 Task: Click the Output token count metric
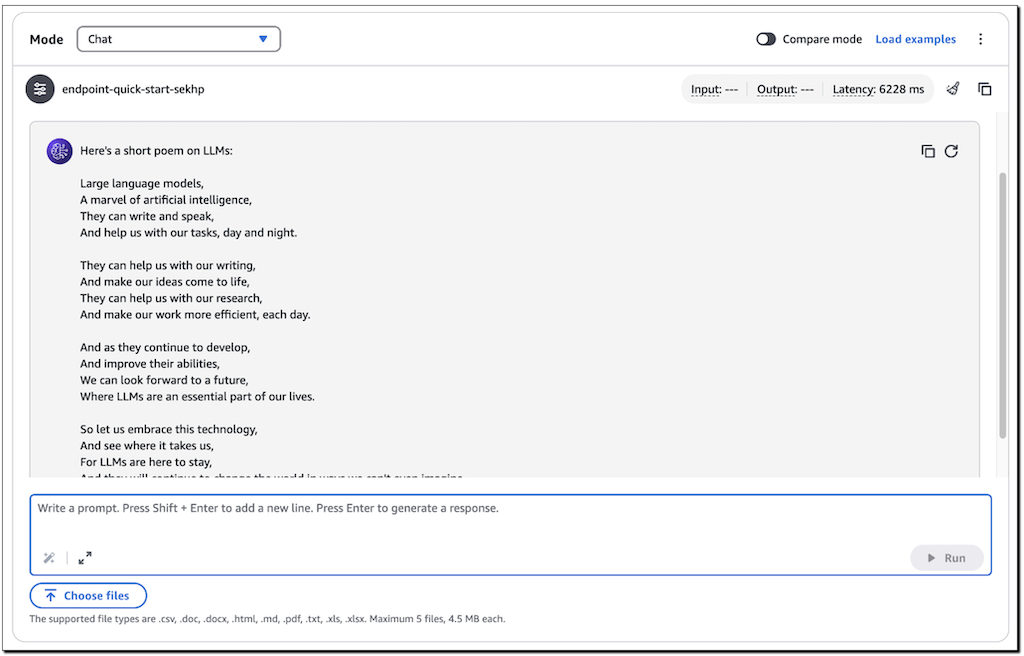pos(785,89)
